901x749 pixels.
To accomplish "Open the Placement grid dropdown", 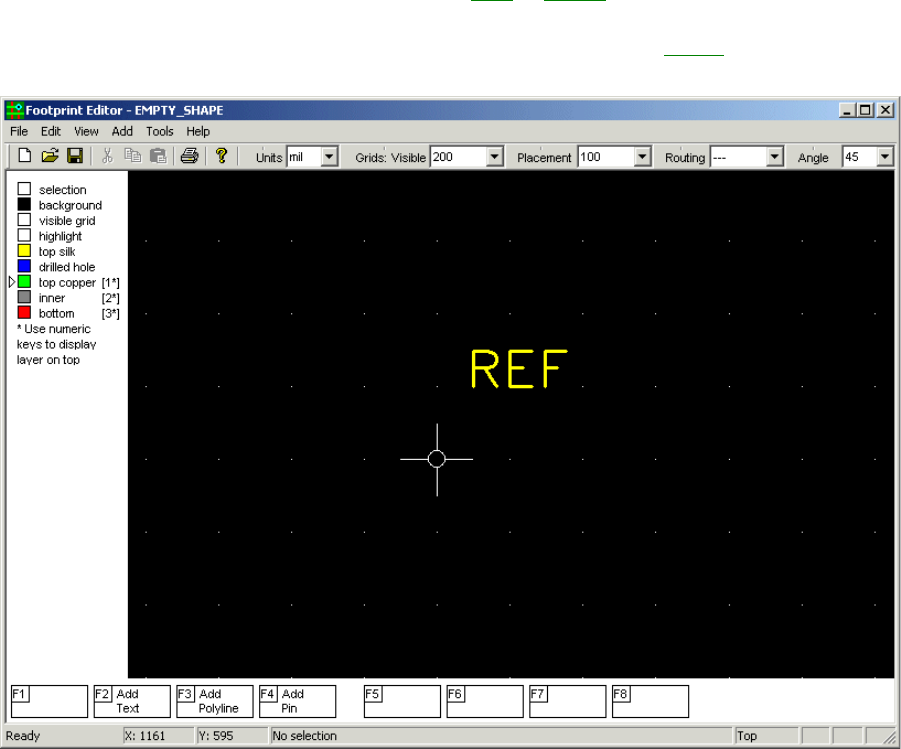I will (x=642, y=157).
